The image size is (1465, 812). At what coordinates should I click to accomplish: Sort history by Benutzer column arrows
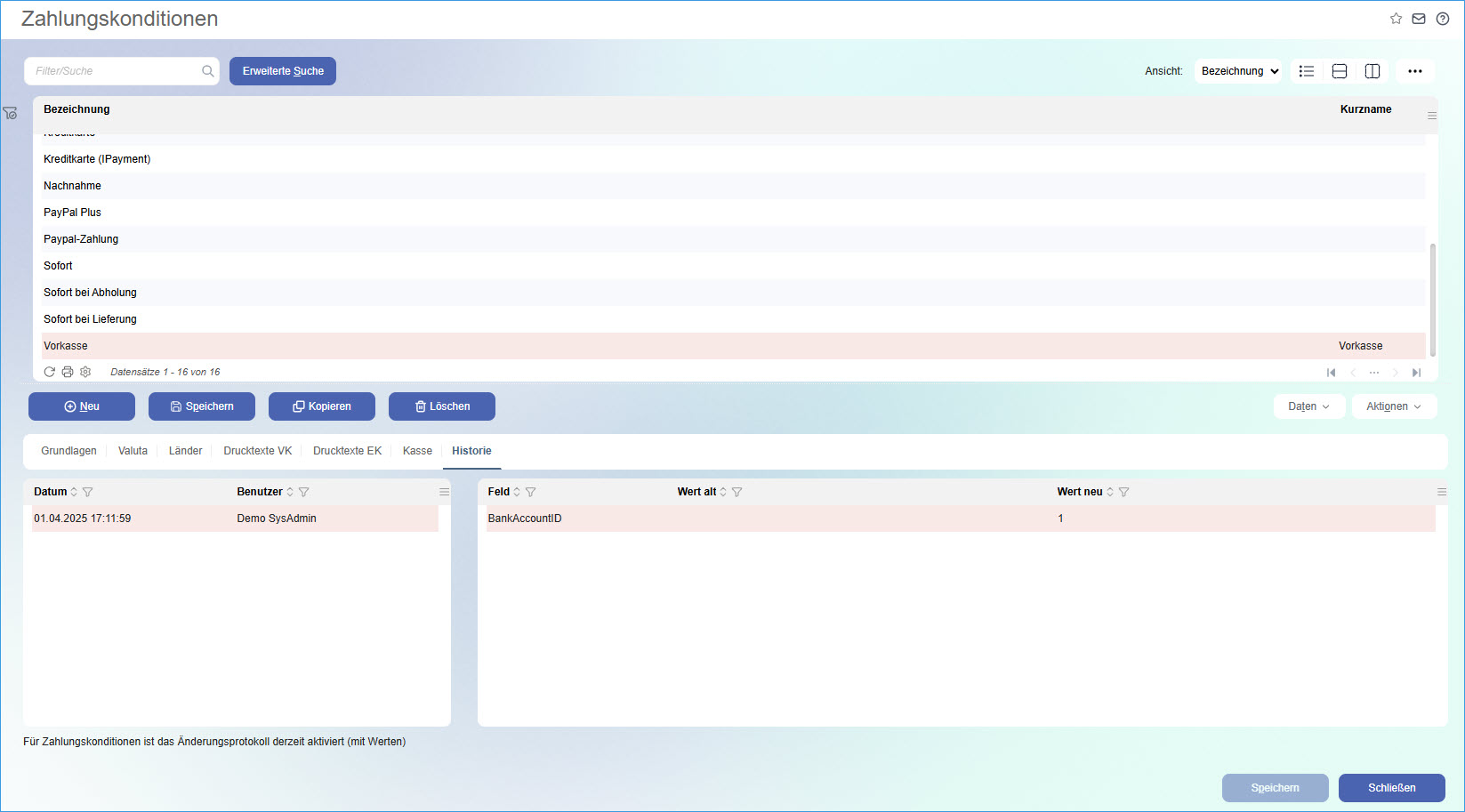pos(290,492)
